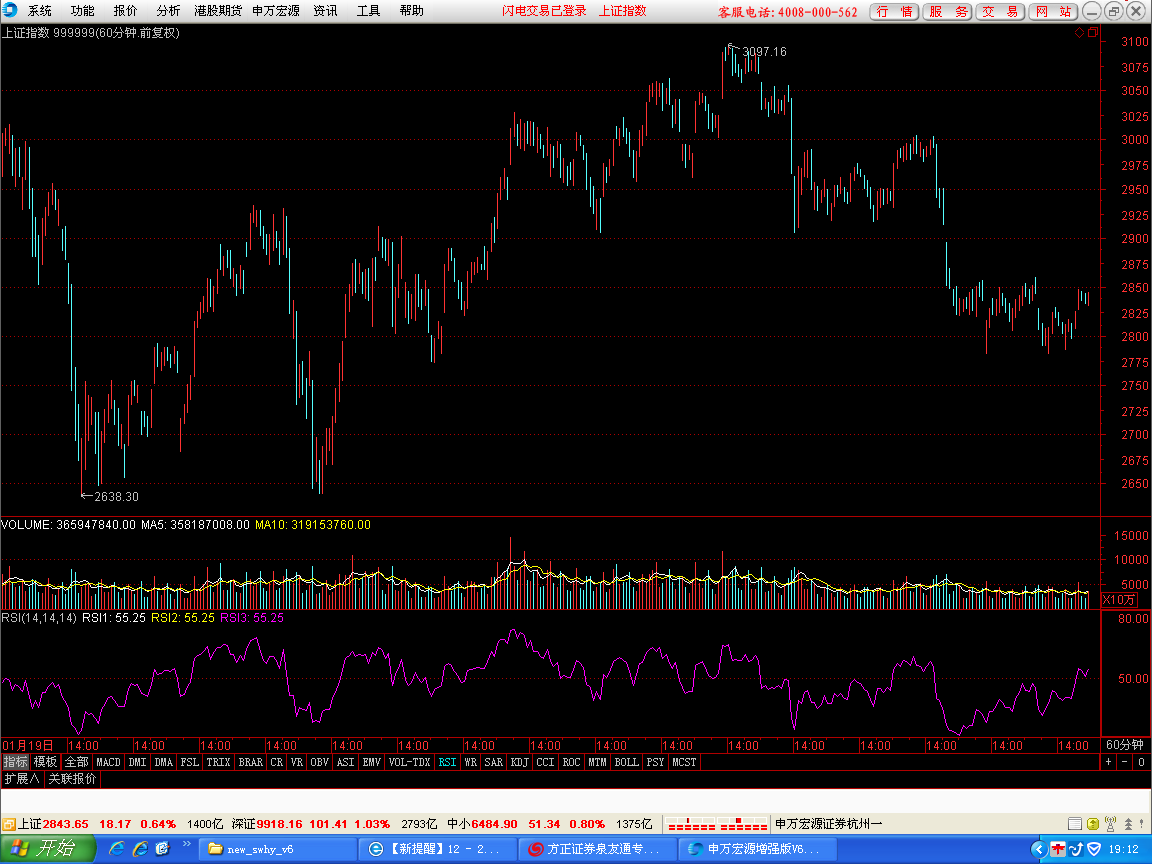
Task: Click the antenna signal icon in status bar
Action: tap(1110, 824)
